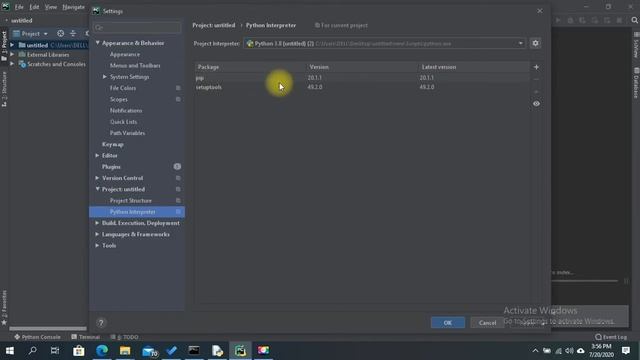Image resolution: width=640 pixels, height=360 pixels.
Task: Click the plus icon to install package
Action: (536, 67)
